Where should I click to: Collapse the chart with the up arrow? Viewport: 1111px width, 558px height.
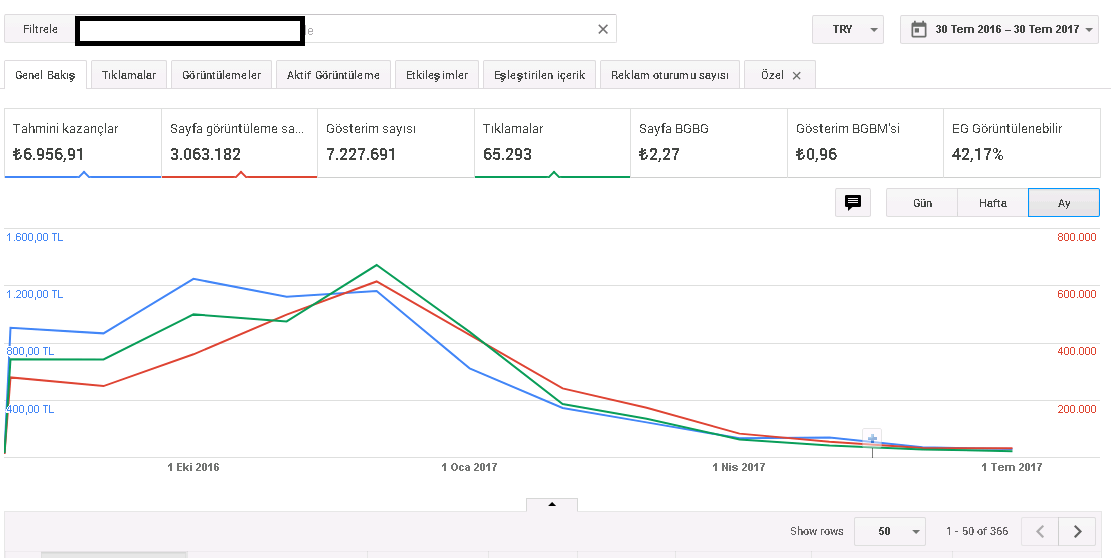(552, 504)
